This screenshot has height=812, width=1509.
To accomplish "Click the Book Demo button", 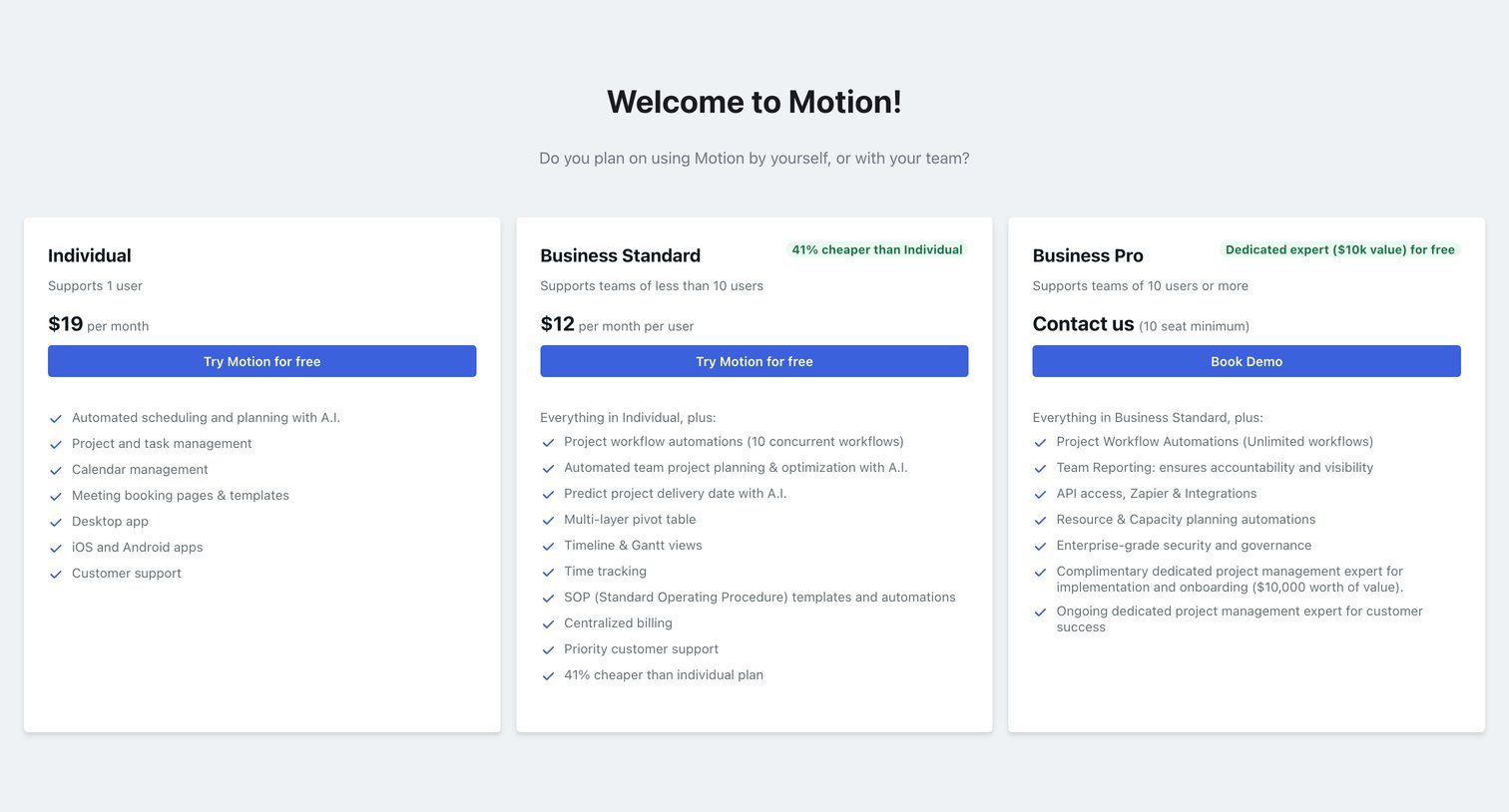I will click(x=1247, y=361).
